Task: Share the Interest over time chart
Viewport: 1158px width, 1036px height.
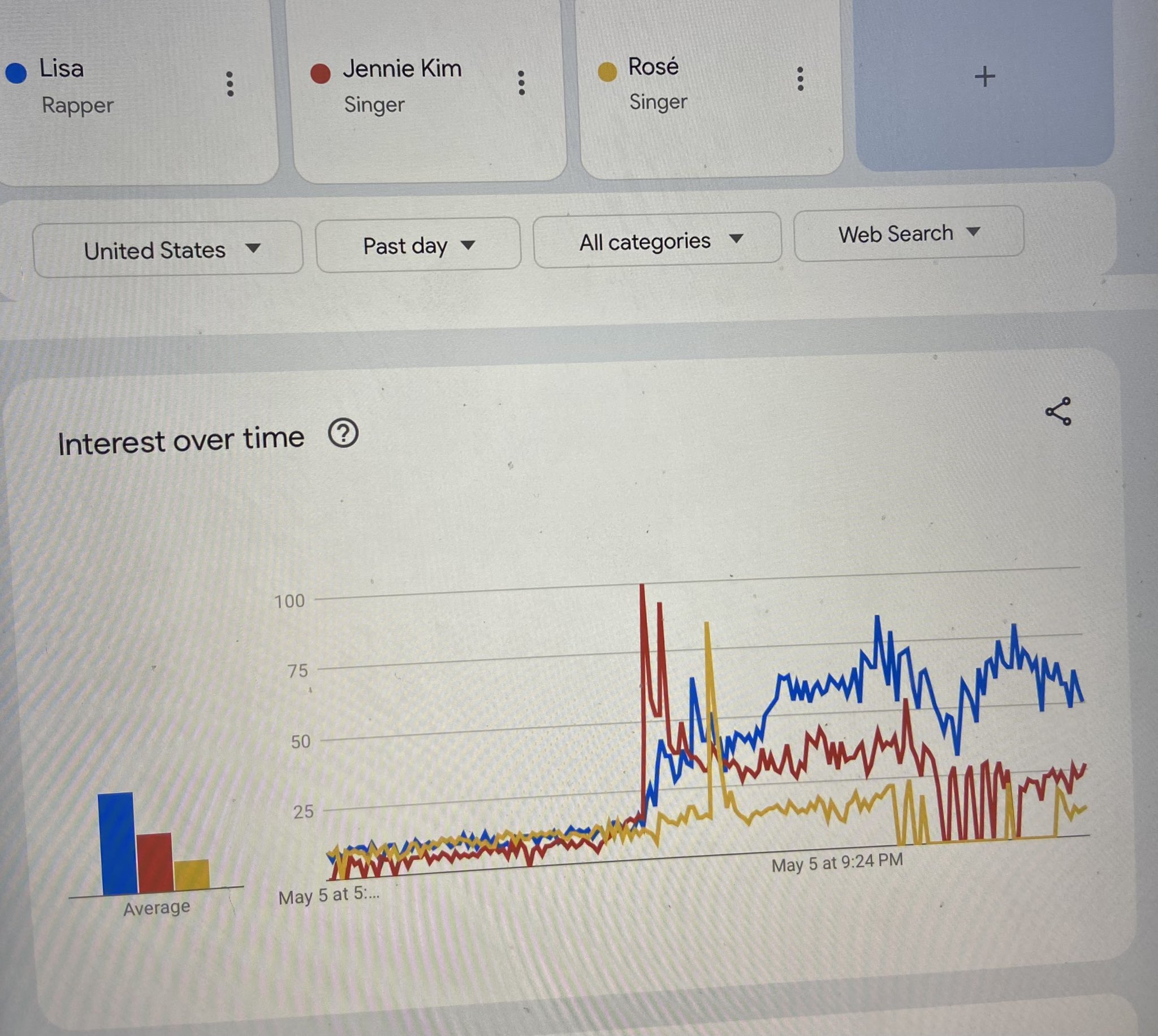Action: (x=1058, y=411)
